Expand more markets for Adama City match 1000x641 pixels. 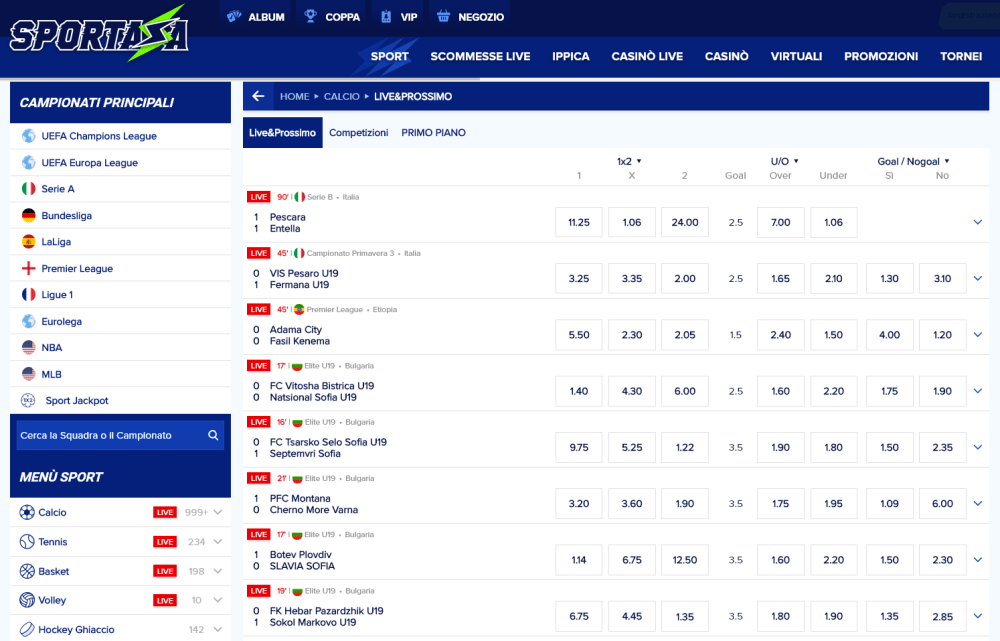tap(978, 334)
